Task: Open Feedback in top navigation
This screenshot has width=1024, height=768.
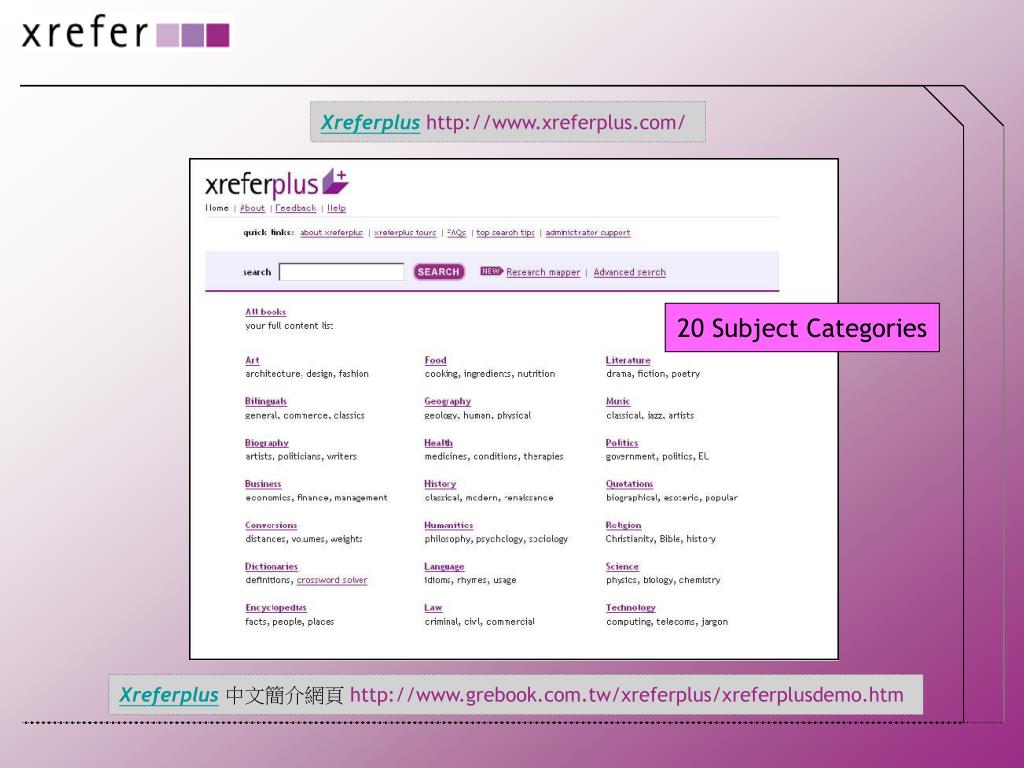Action: [x=296, y=208]
